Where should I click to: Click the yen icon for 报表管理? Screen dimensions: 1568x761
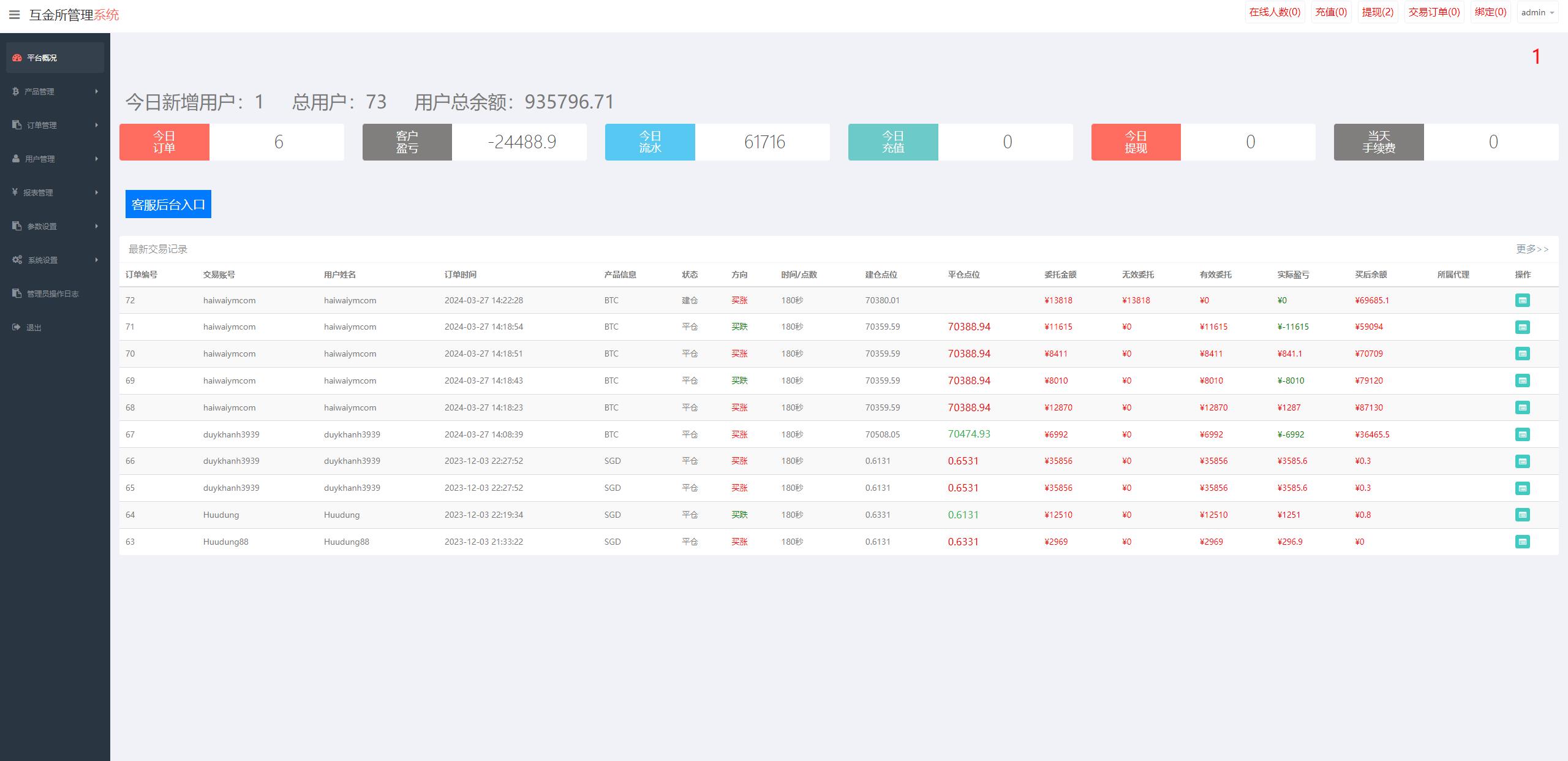coord(15,192)
